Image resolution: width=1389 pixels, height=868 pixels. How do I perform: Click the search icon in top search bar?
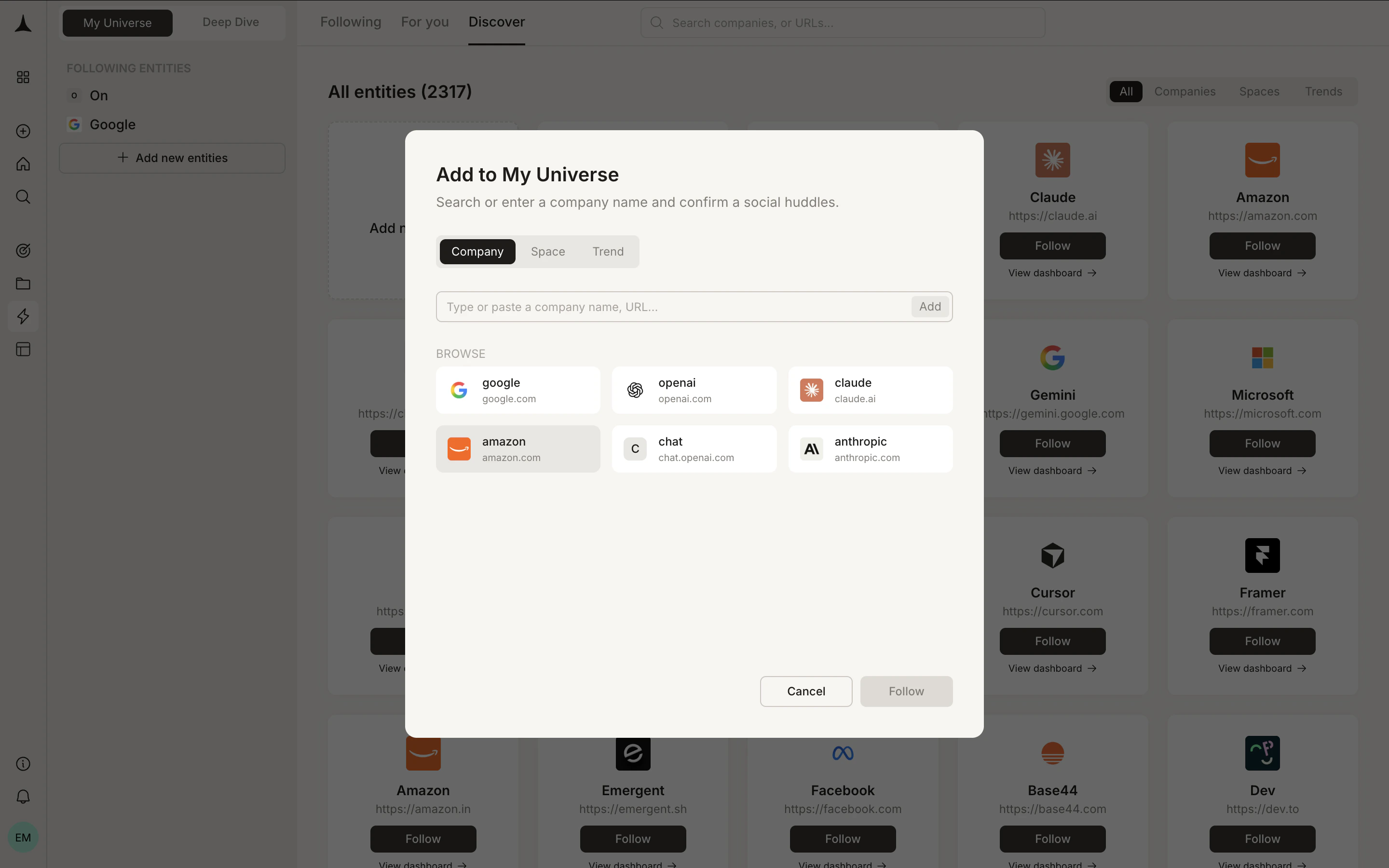pos(656,23)
